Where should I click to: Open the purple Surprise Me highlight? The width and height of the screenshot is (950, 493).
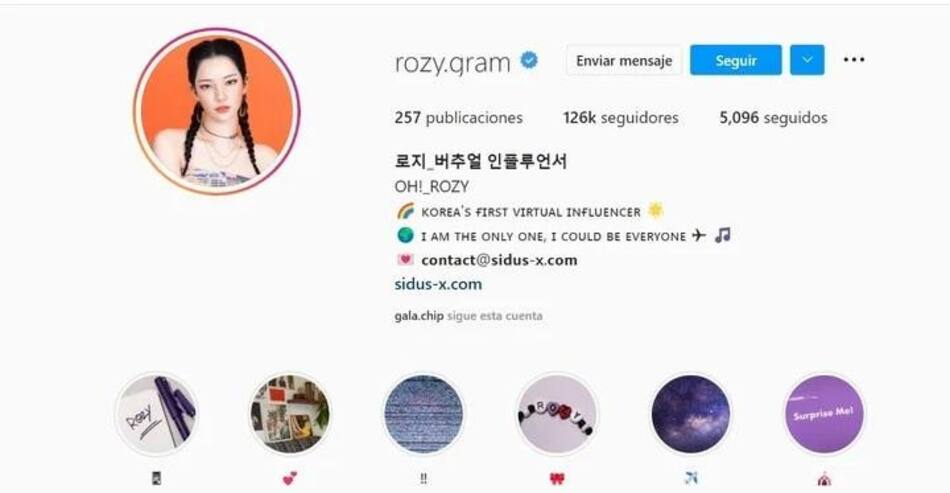[x=824, y=414]
